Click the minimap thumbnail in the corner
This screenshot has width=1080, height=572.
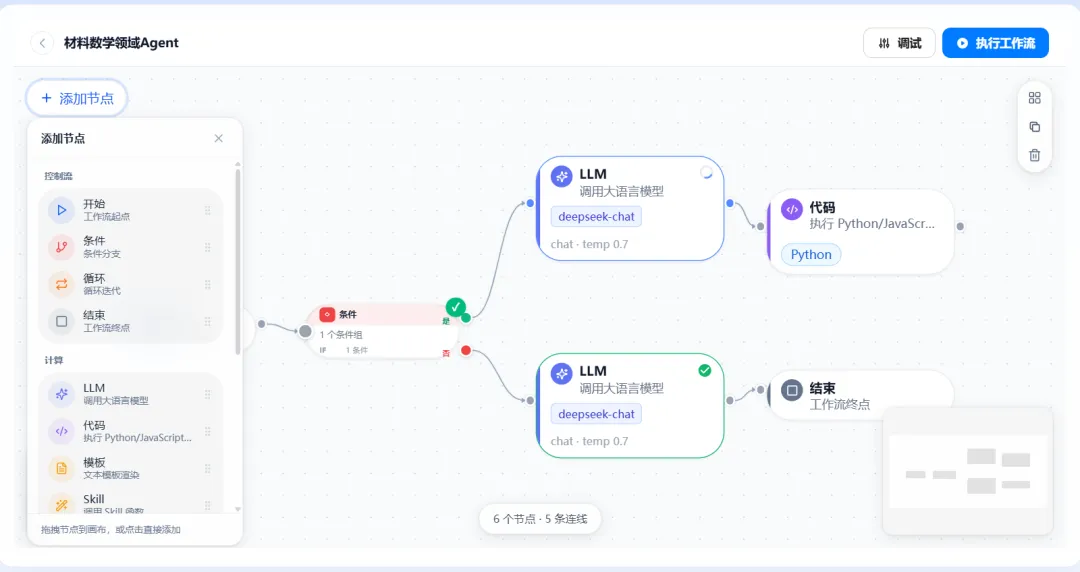point(968,470)
